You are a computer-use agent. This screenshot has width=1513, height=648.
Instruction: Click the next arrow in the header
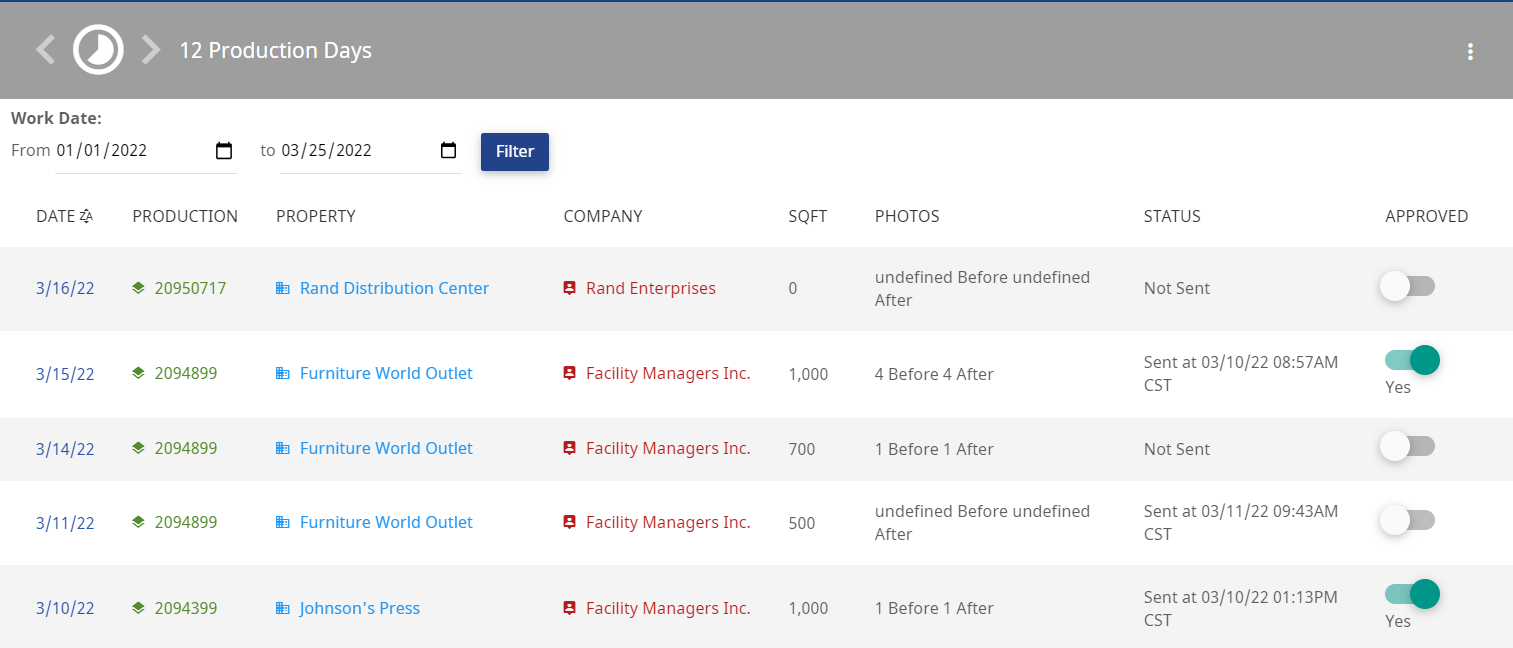pos(151,49)
